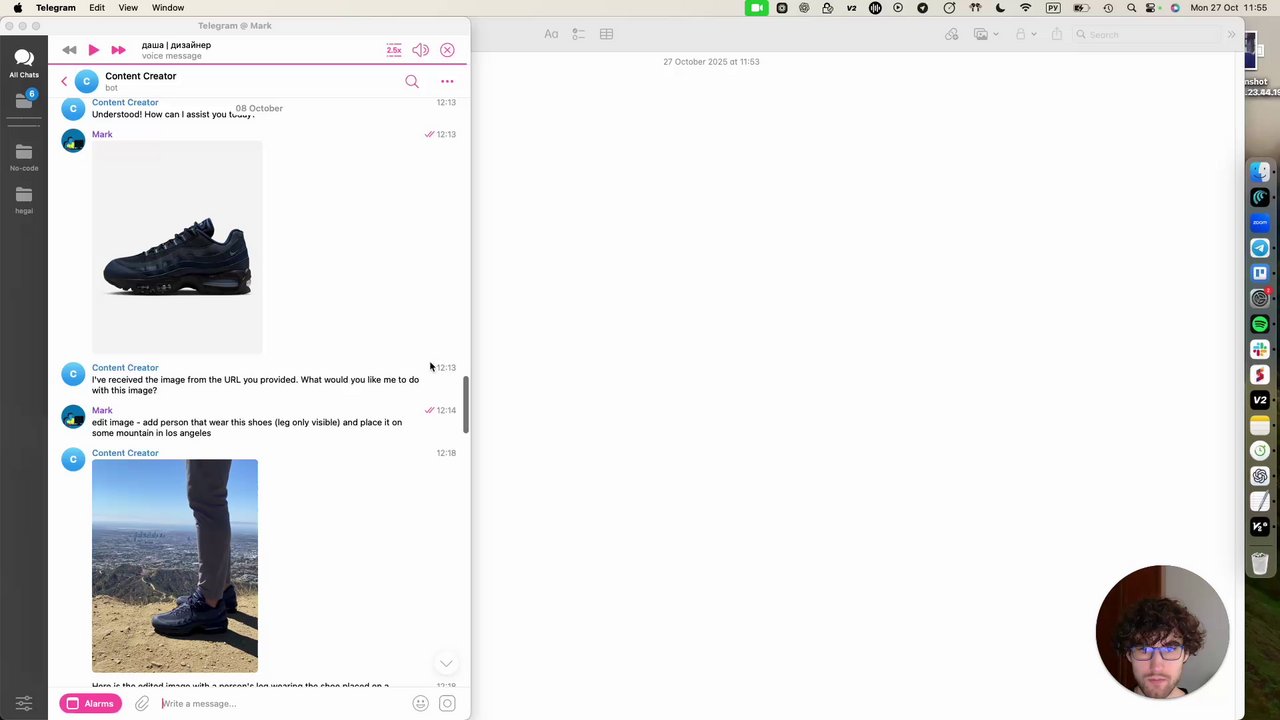The height and width of the screenshot is (720, 1280).
Task: Go back from Content Creator chat
Action: tap(64, 81)
